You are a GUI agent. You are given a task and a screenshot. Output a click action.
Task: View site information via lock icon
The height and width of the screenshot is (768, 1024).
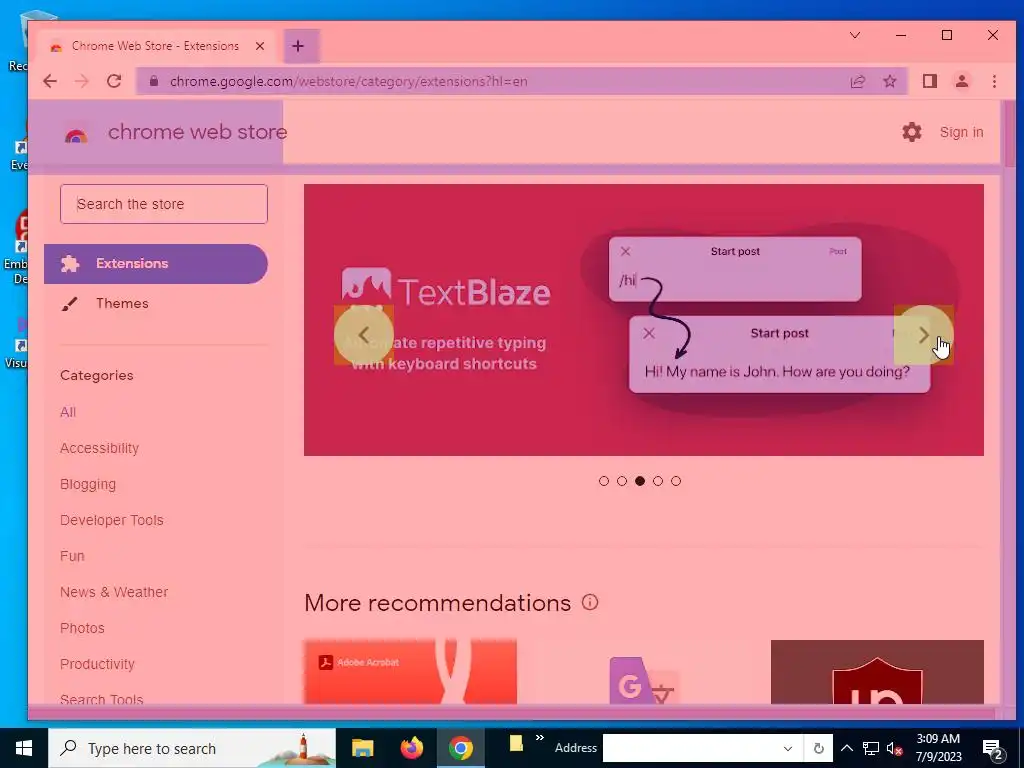click(x=154, y=81)
